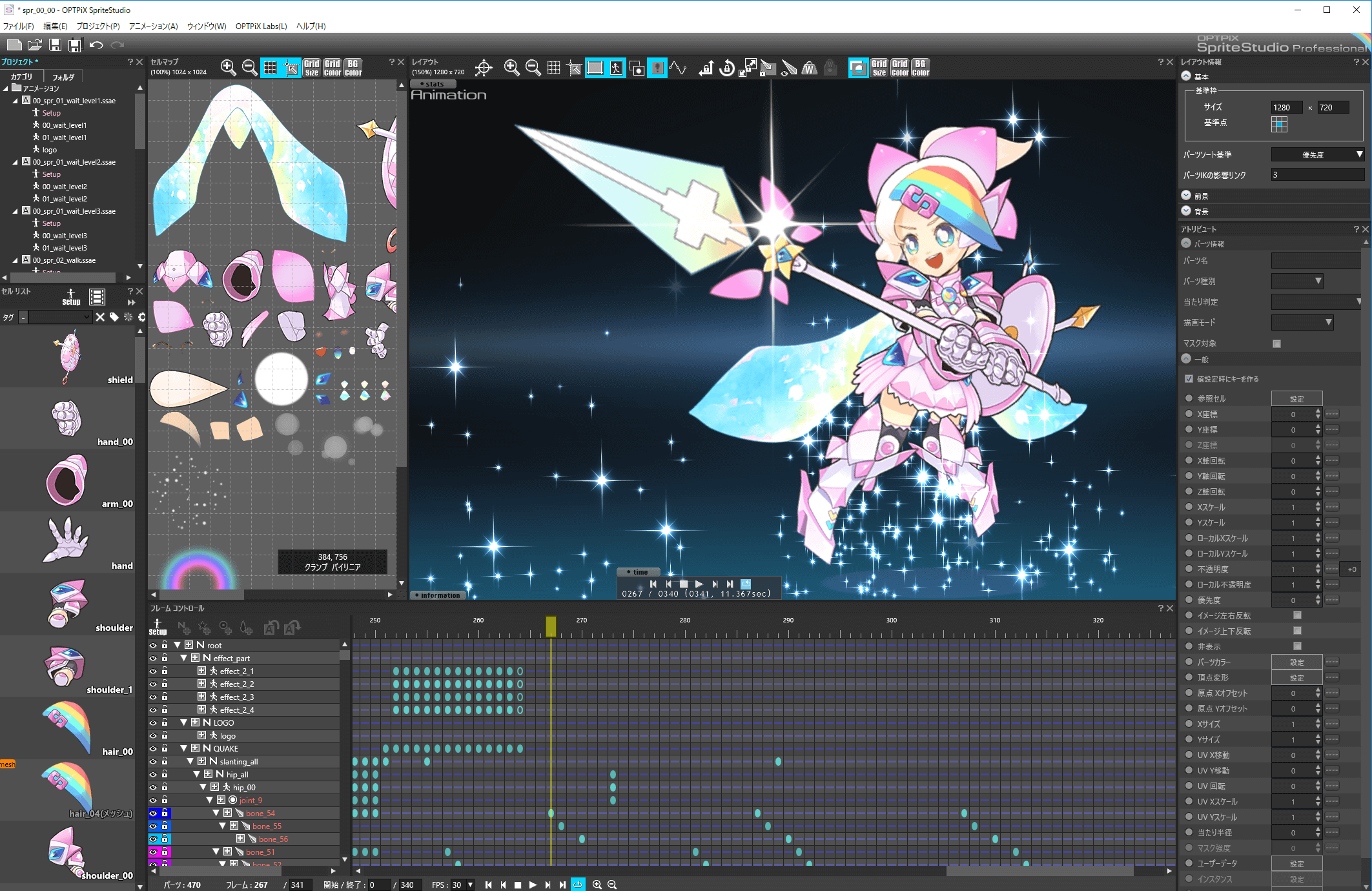
Task: Click the size width field 1280
Action: [1287, 107]
